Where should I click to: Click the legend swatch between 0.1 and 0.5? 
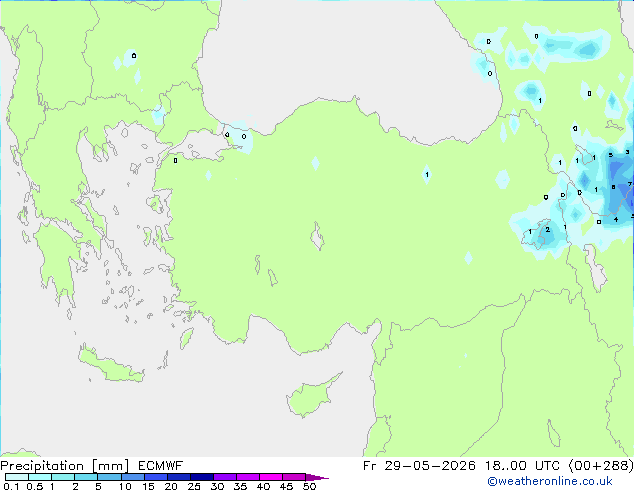(x=17, y=477)
